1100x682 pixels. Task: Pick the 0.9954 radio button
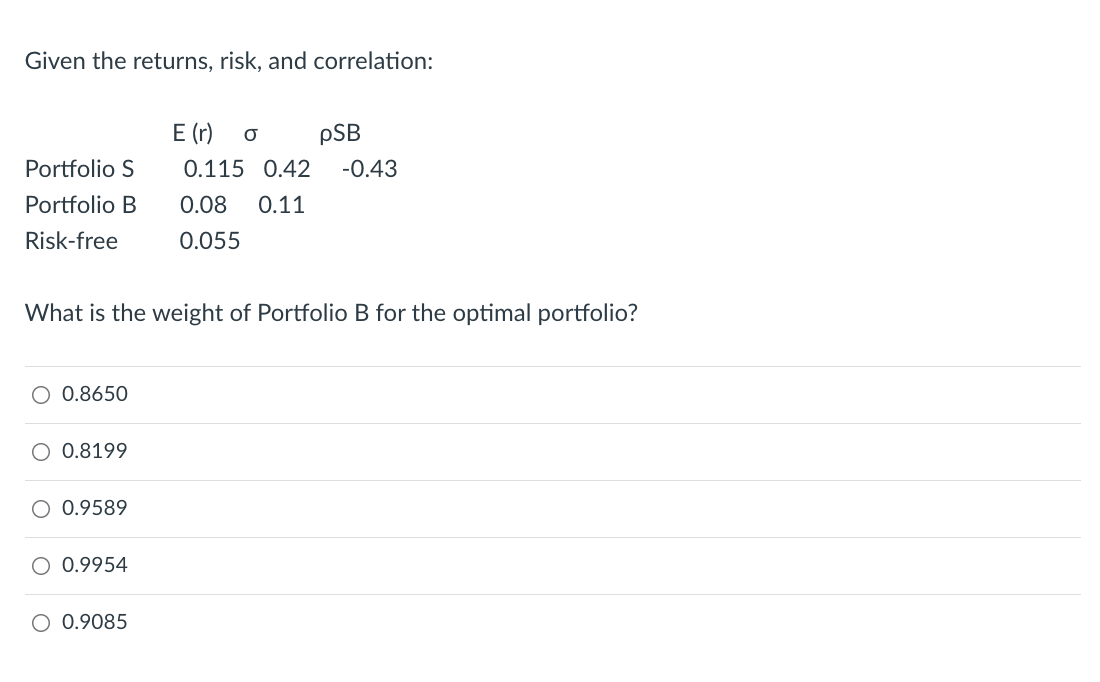tap(41, 566)
